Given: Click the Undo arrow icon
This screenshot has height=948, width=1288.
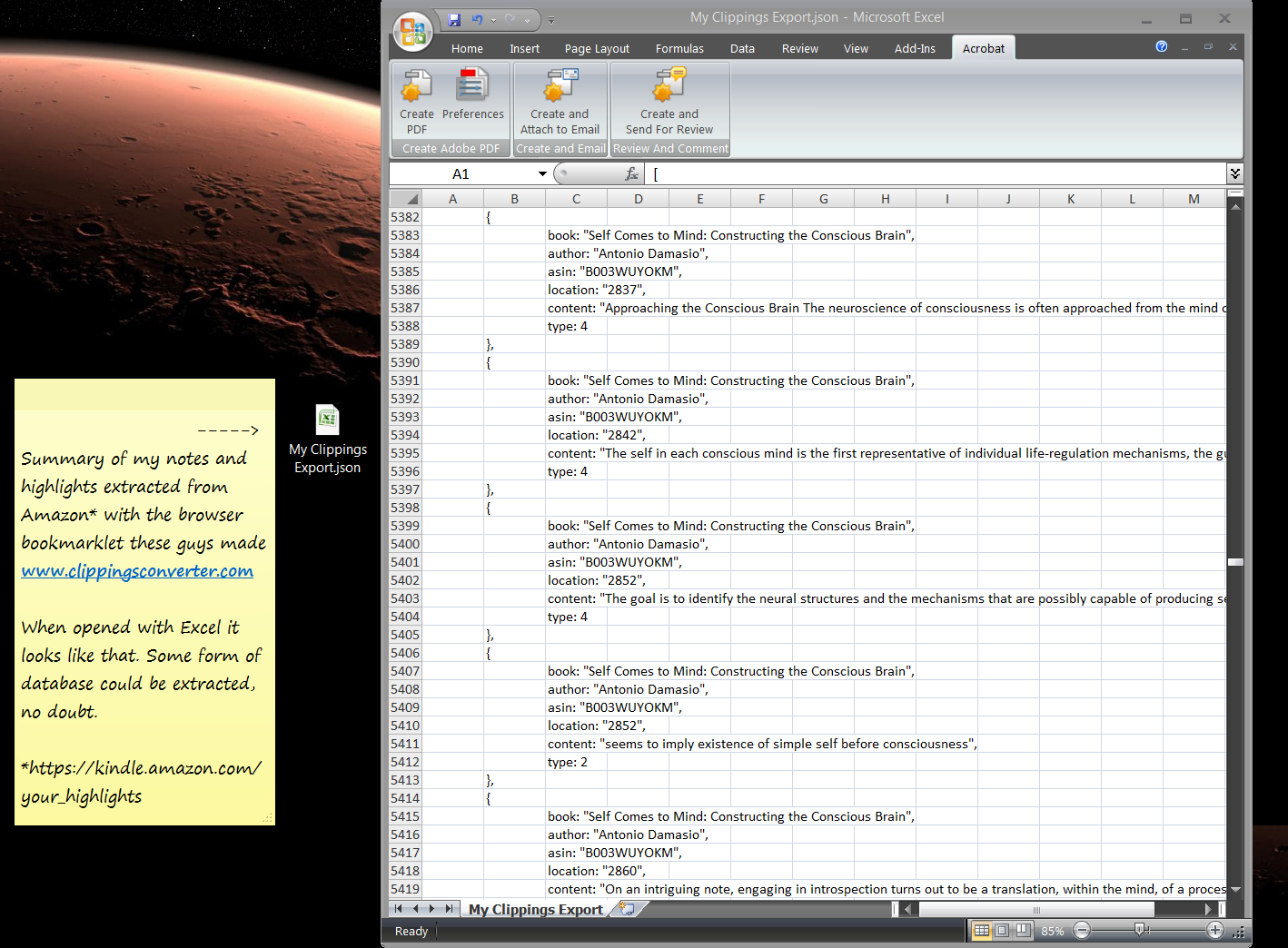Looking at the screenshot, I should pyautogui.click(x=477, y=19).
